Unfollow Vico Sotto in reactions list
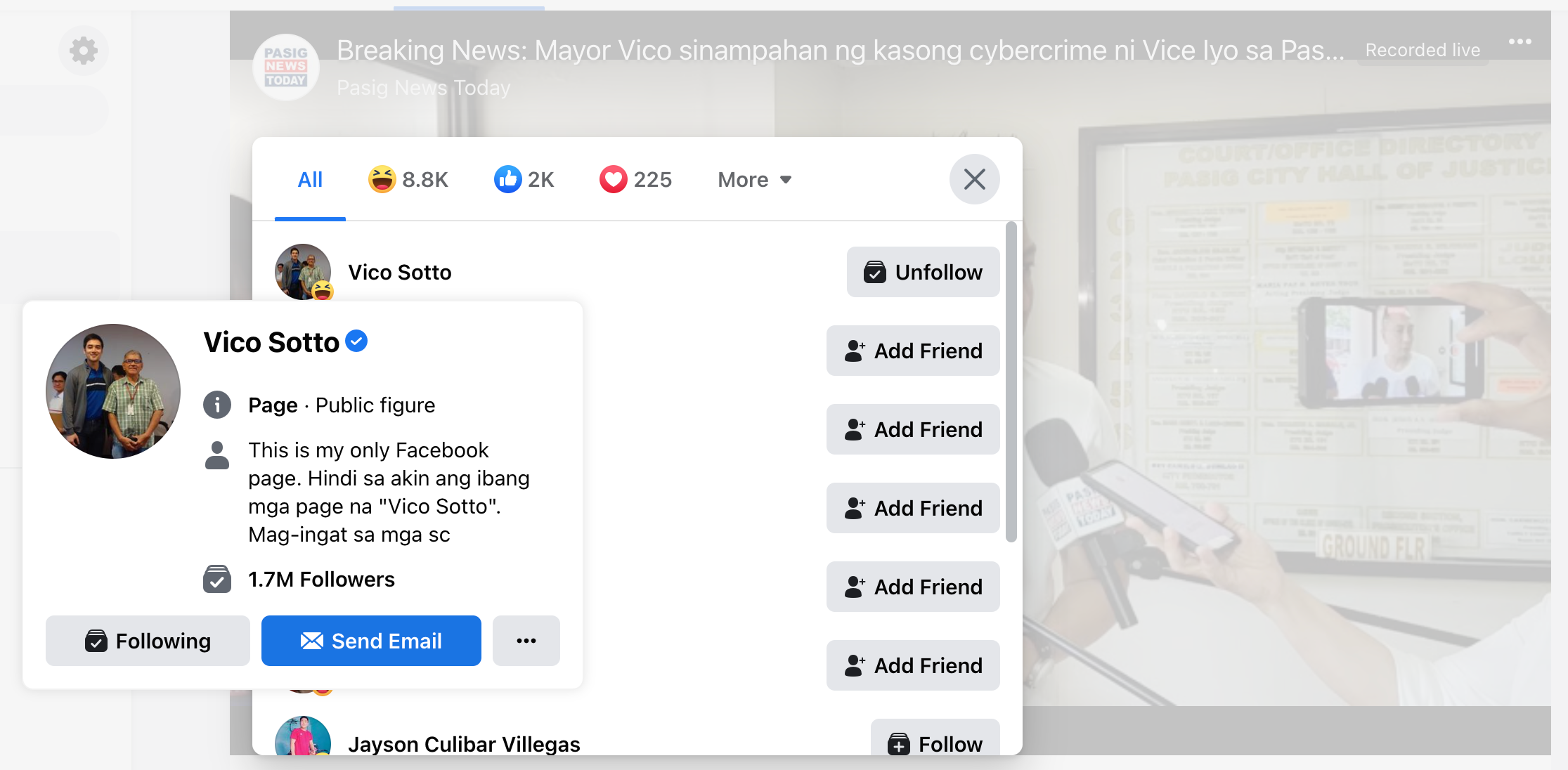 pyautogui.click(x=923, y=272)
